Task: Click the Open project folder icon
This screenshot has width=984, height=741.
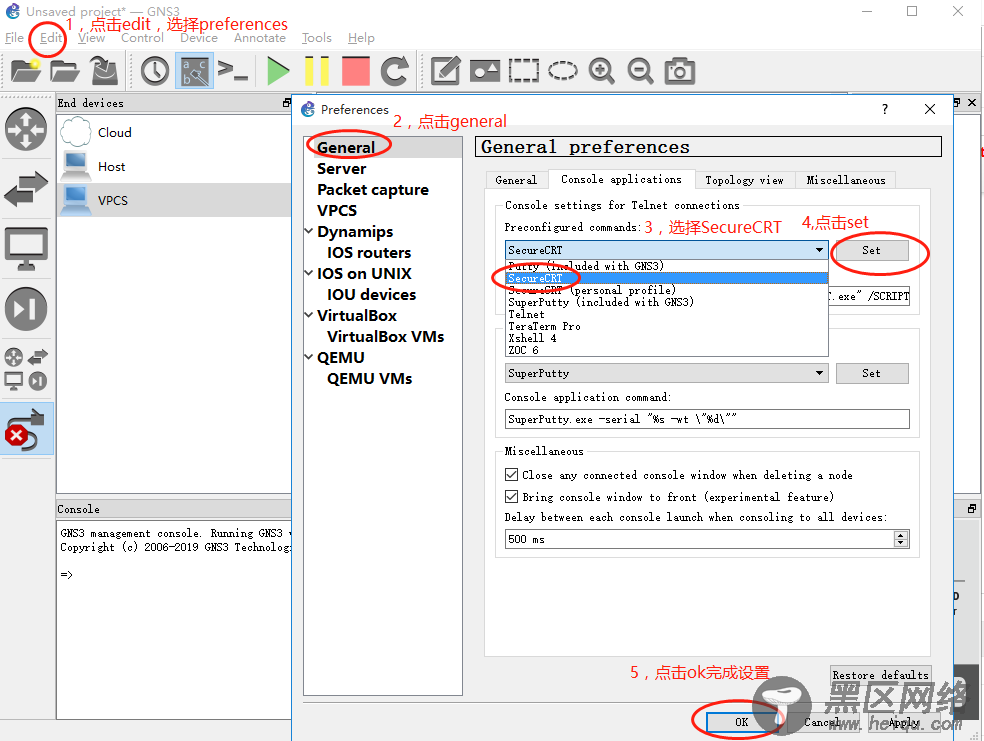Action: (65, 70)
